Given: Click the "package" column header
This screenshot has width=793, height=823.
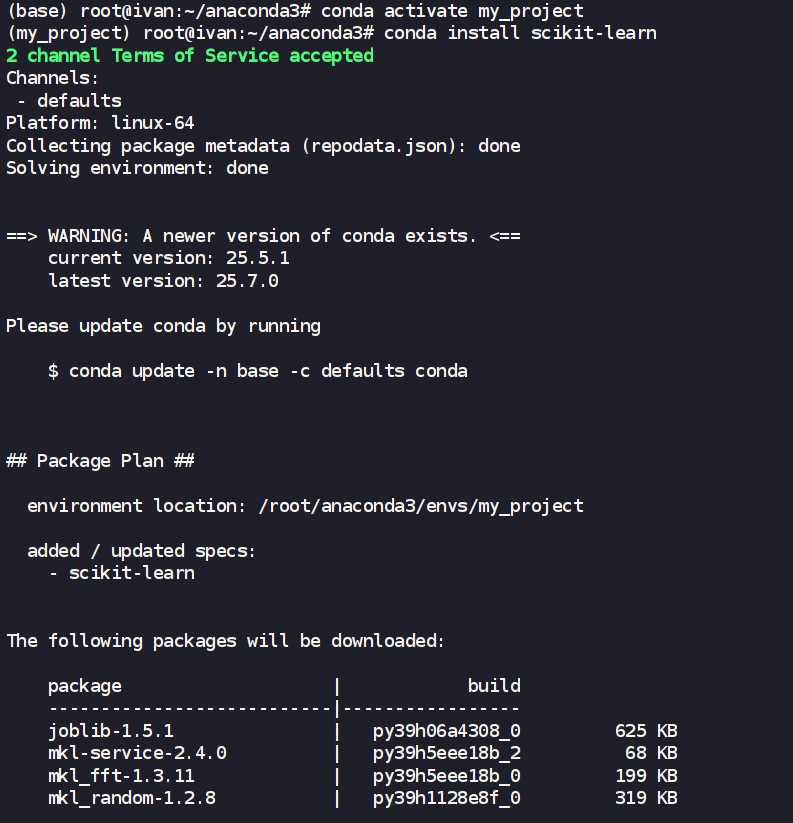Looking at the screenshot, I should 85,686.
